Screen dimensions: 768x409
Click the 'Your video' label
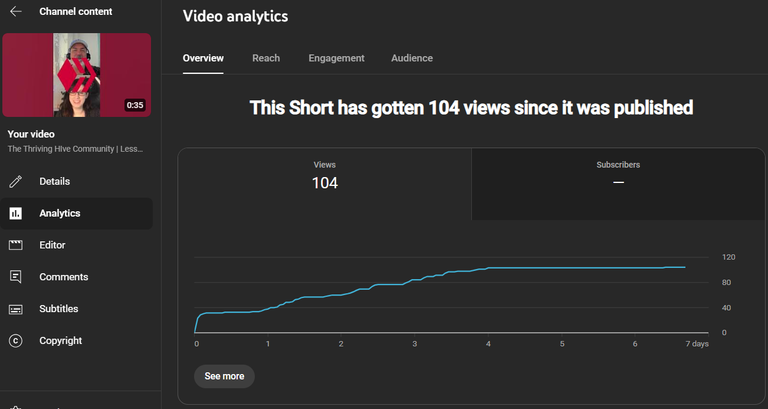(x=31, y=134)
